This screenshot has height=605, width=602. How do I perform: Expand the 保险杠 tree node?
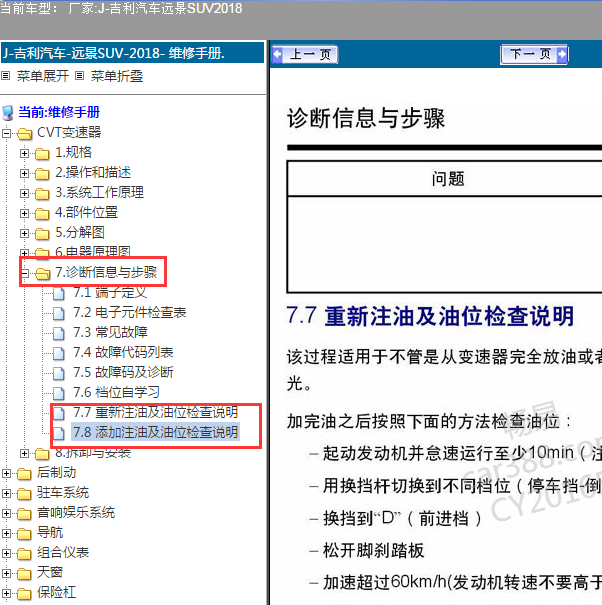[6, 594]
